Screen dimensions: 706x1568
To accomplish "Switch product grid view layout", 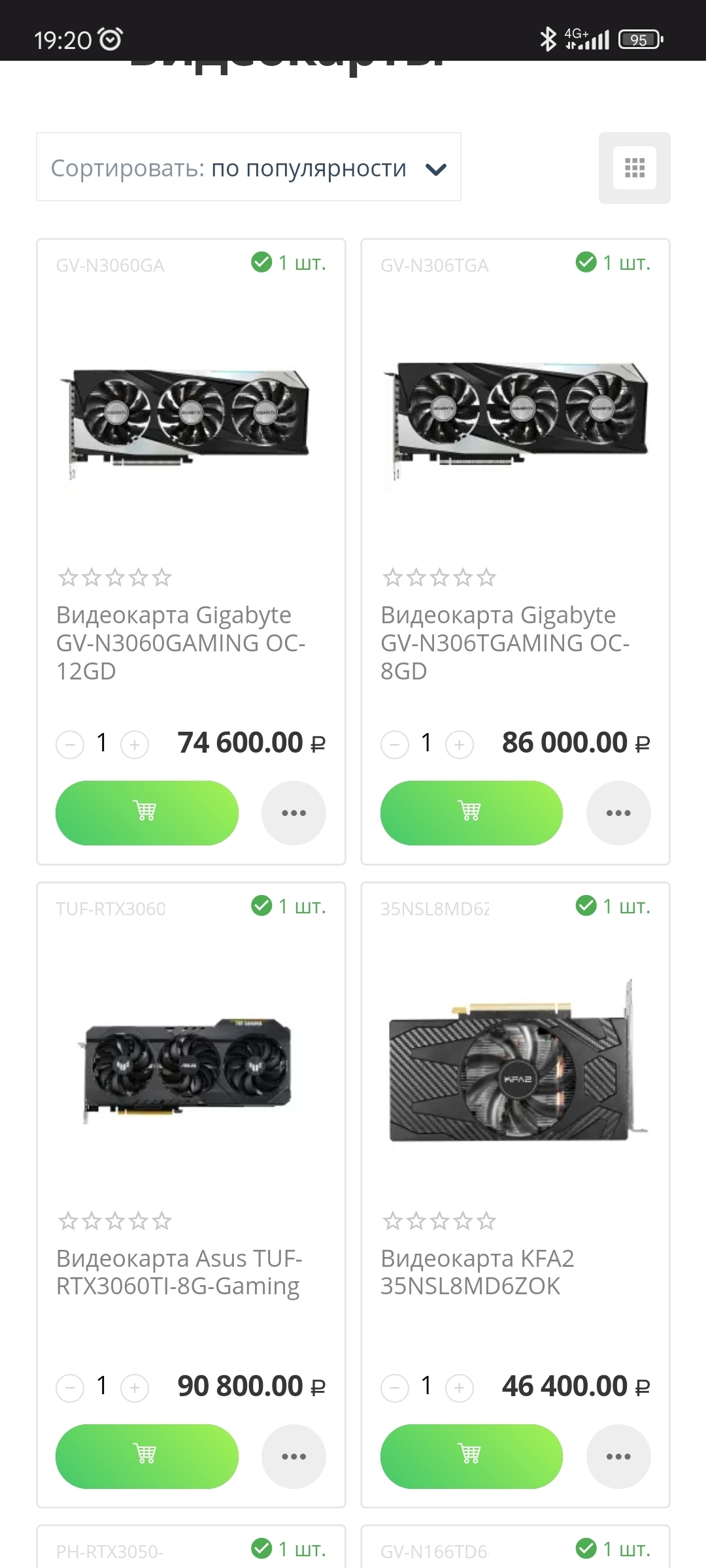I will coord(634,168).
